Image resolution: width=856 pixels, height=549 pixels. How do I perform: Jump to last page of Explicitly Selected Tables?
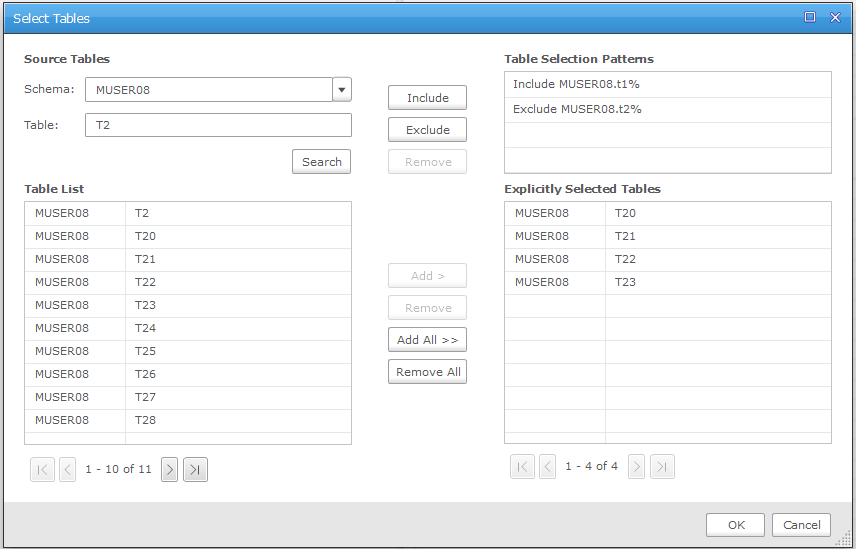662,466
